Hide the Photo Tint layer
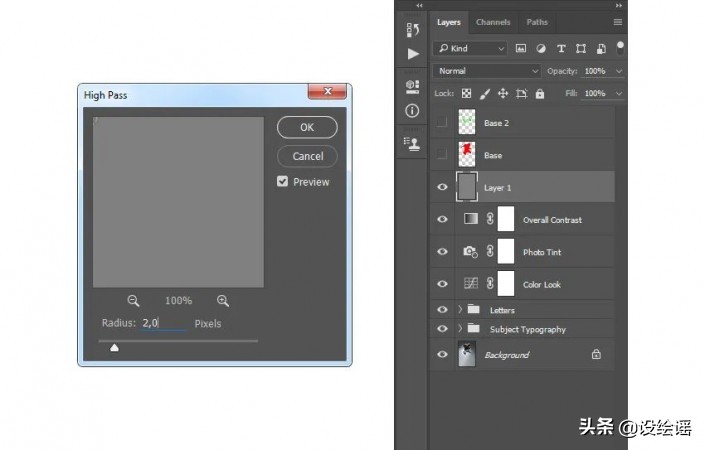This screenshot has width=705, height=450. tap(442, 251)
